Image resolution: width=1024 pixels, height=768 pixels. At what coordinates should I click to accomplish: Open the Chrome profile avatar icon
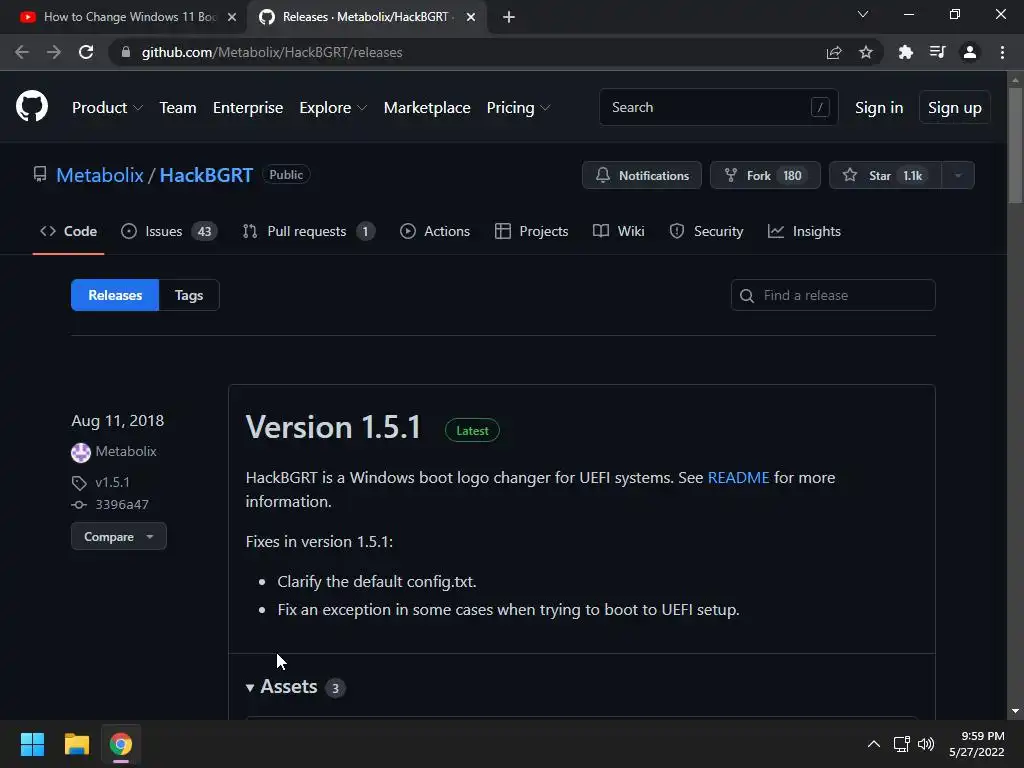(x=970, y=52)
